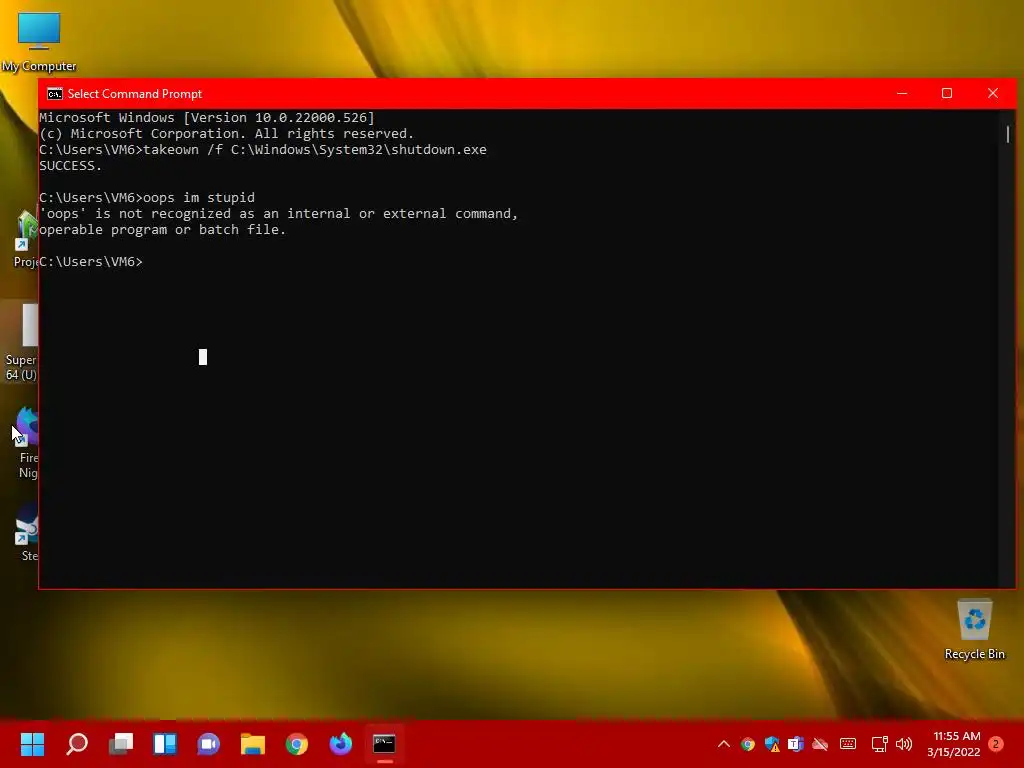Open taskbar Search
Screen dimensions: 1024x768
[x=77, y=744]
